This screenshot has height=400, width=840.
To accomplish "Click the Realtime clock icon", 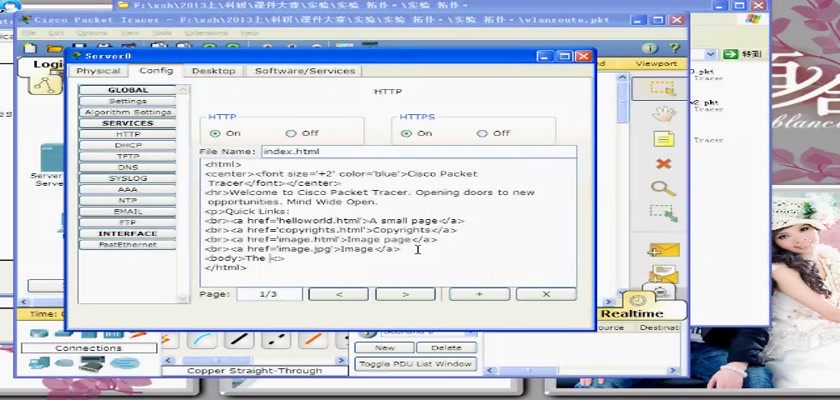I will [638, 300].
